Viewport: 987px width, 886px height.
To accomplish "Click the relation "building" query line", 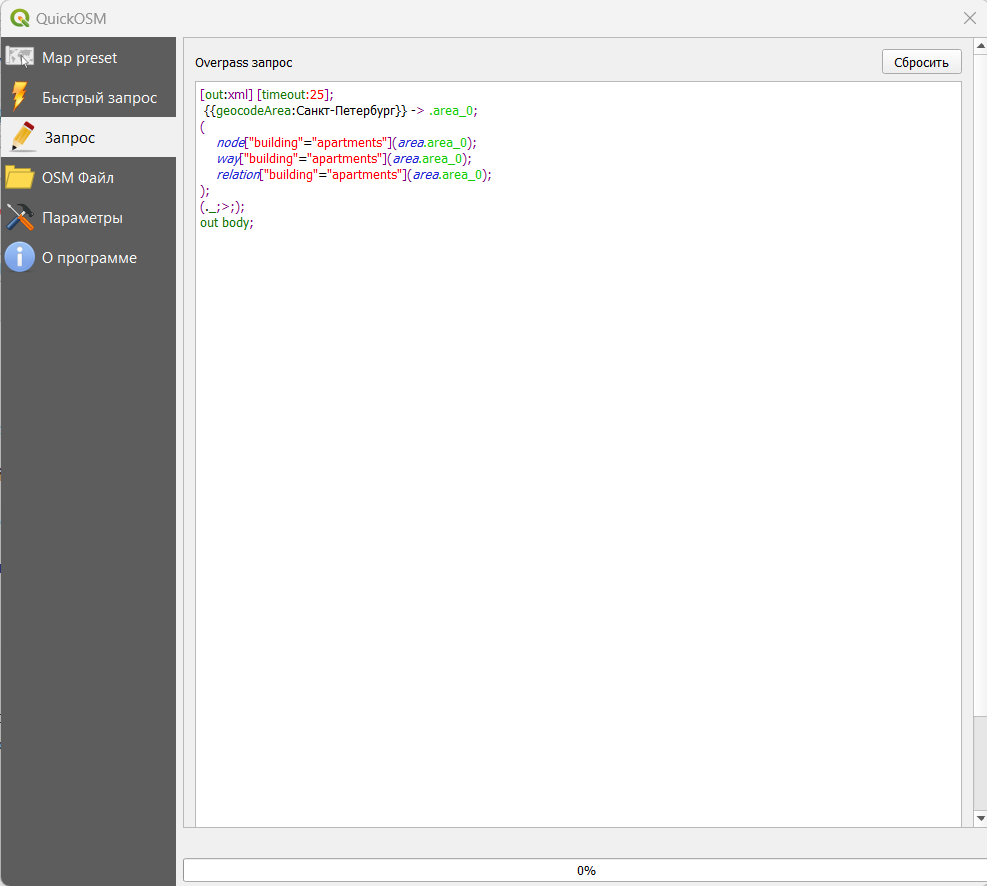I will 354,174.
